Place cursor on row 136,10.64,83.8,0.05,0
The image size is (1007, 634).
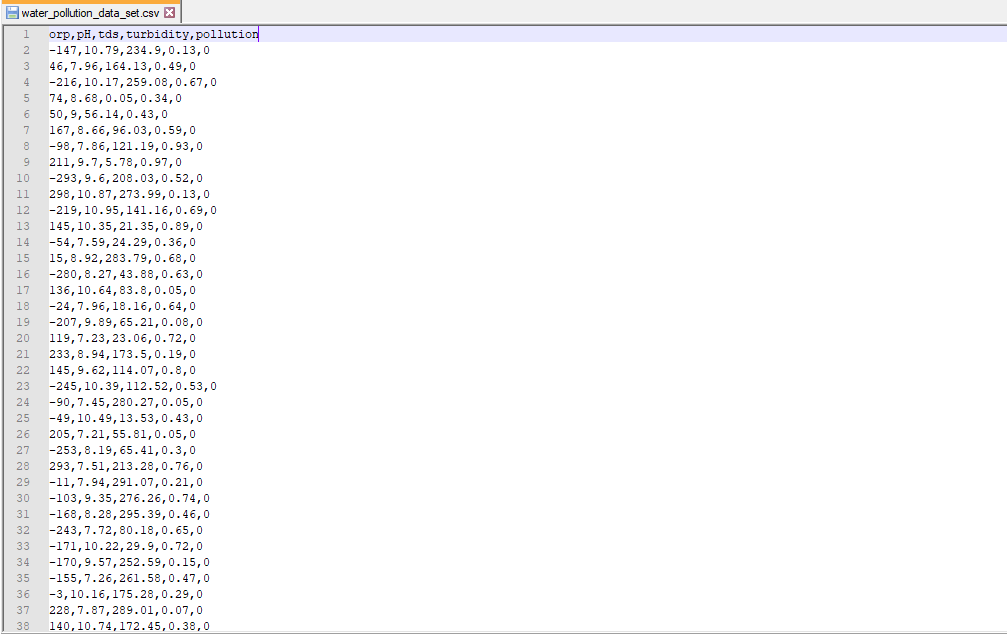pyautogui.click(x=122, y=290)
